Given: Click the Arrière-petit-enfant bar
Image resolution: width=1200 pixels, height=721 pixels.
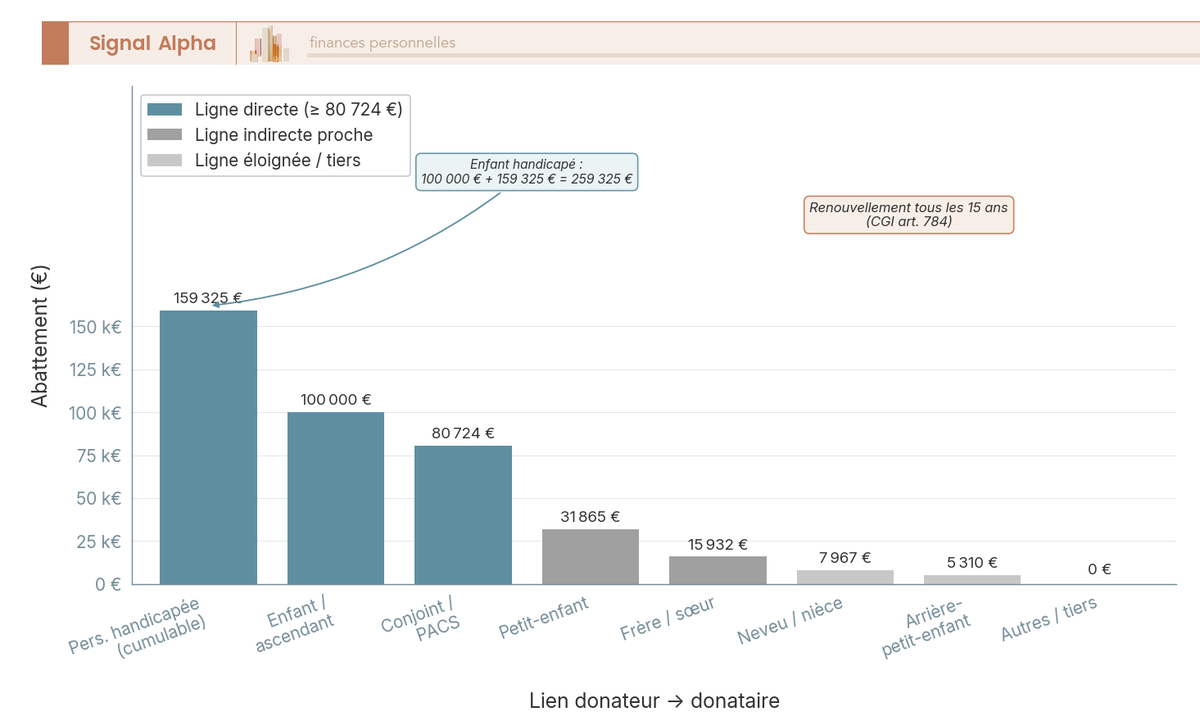Looking at the screenshot, I should click(x=972, y=579).
